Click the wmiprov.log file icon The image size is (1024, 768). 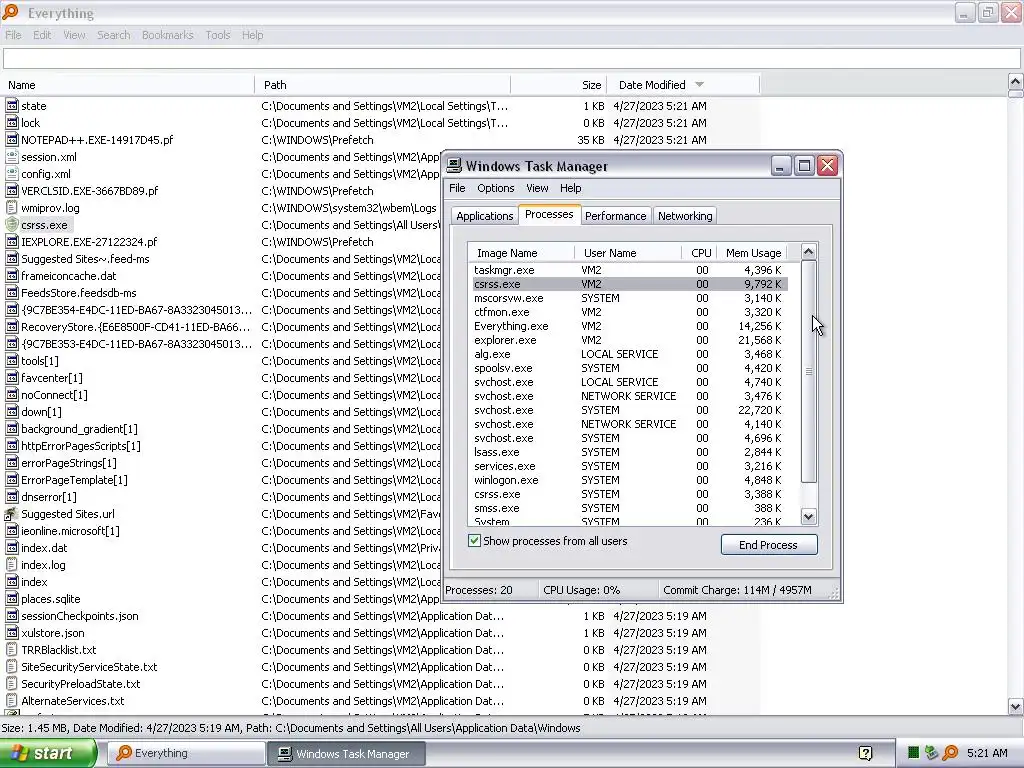12,208
